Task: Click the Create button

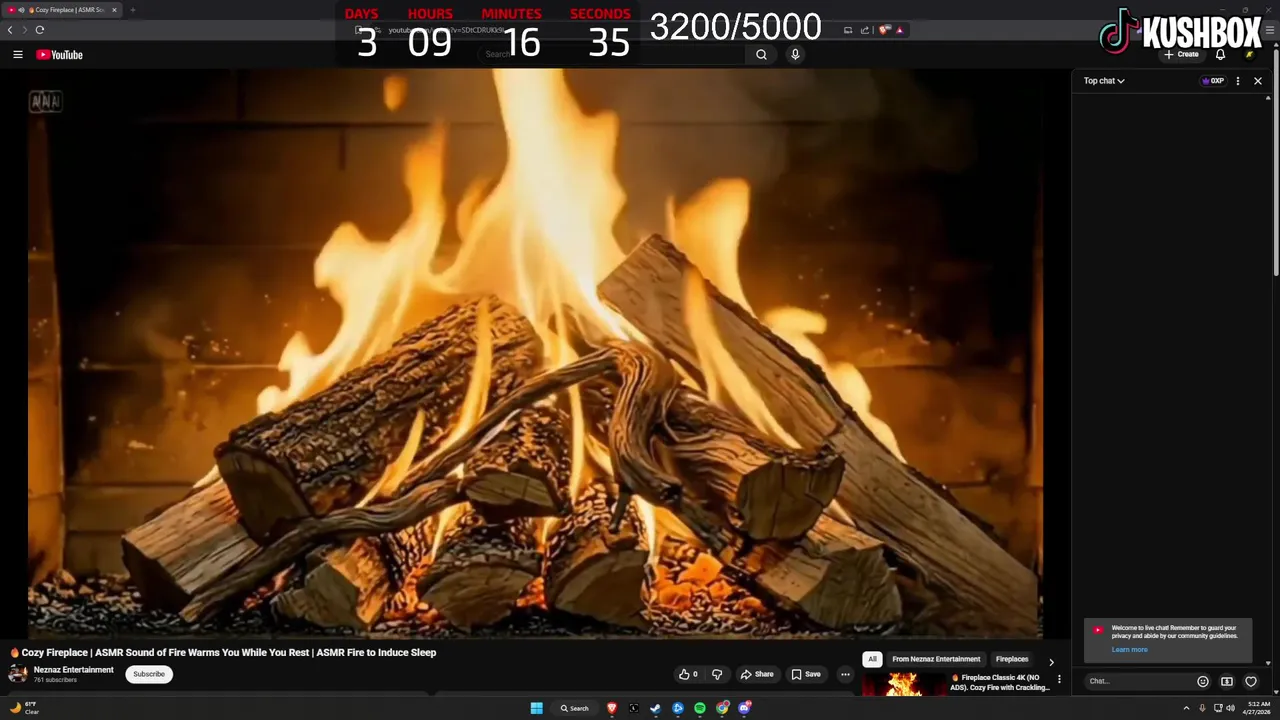Action: (x=1181, y=55)
